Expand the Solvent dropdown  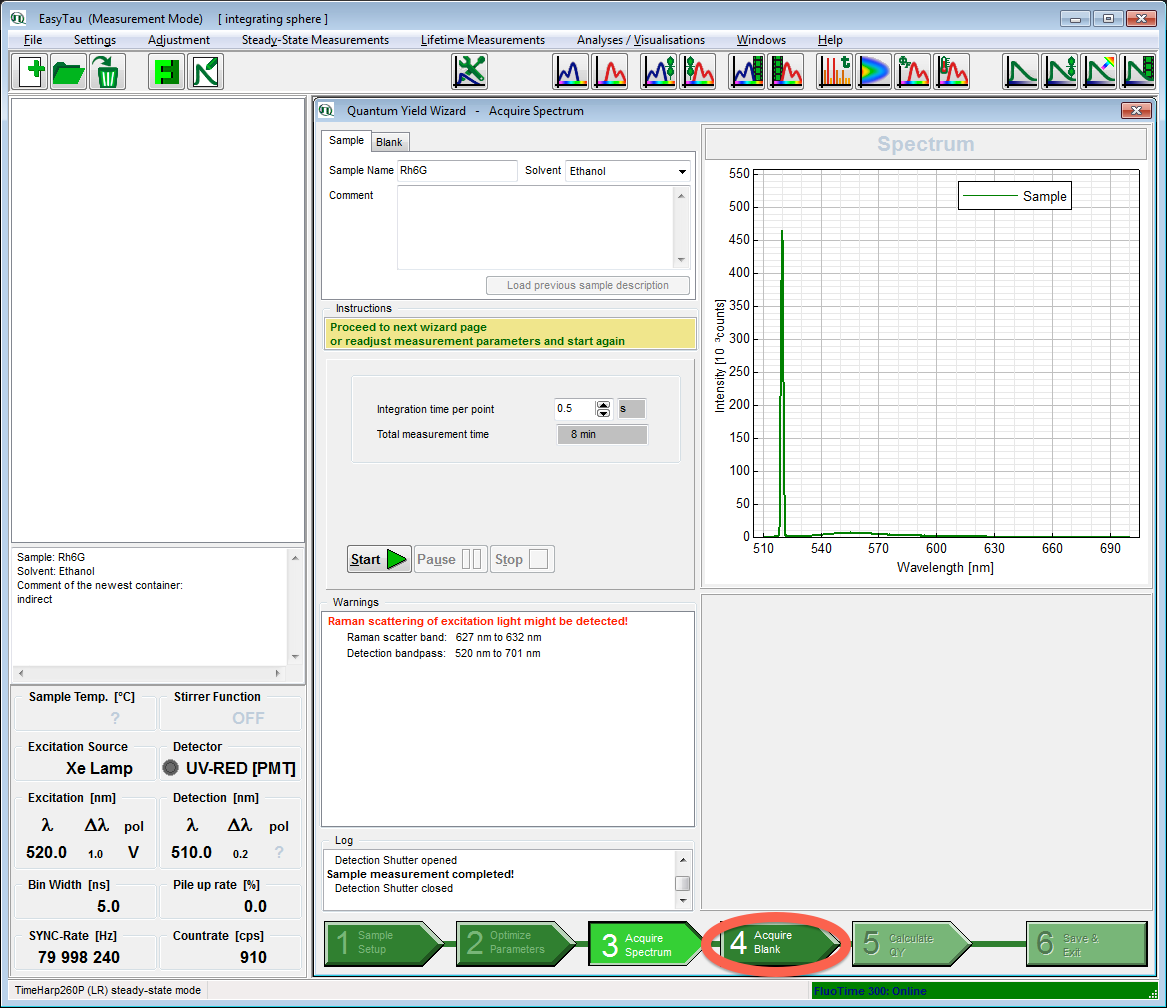click(682, 171)
